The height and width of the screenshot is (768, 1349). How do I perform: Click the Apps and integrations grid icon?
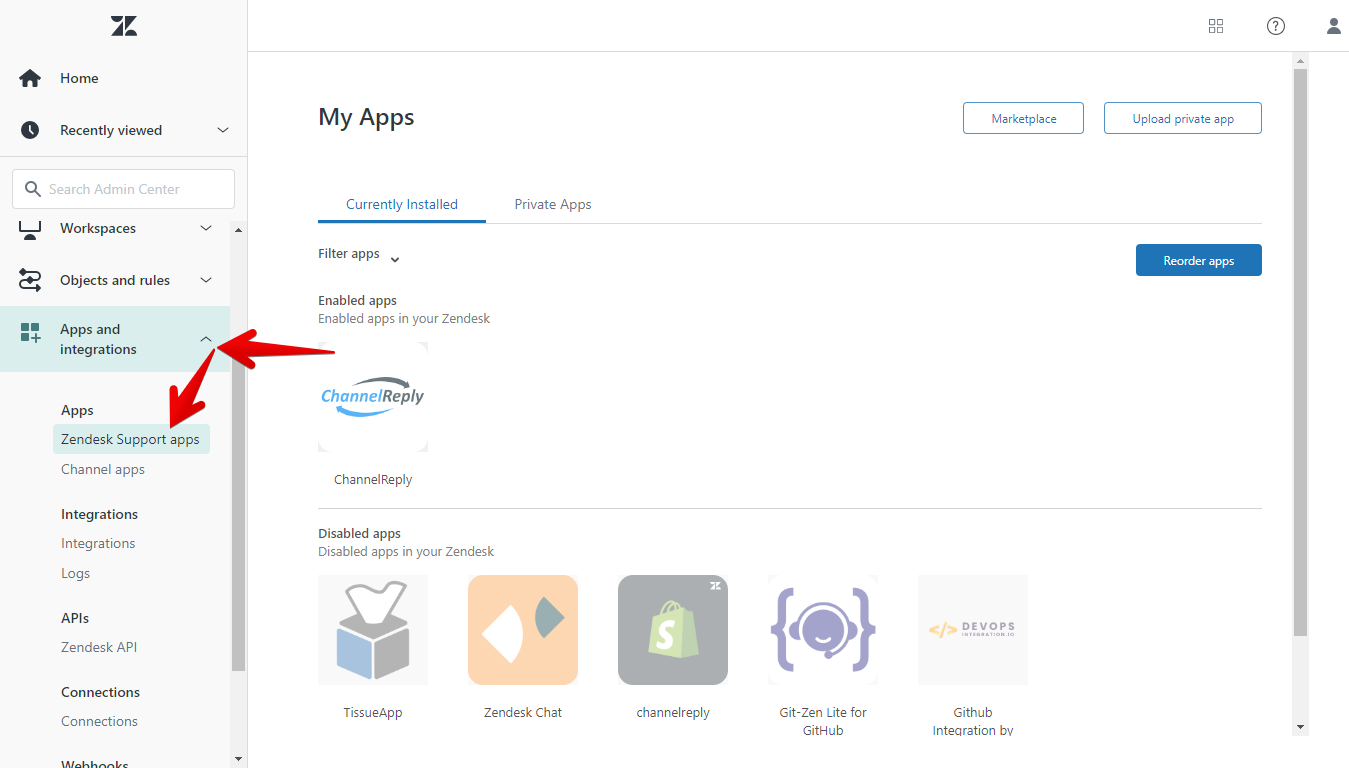point(30,333)
